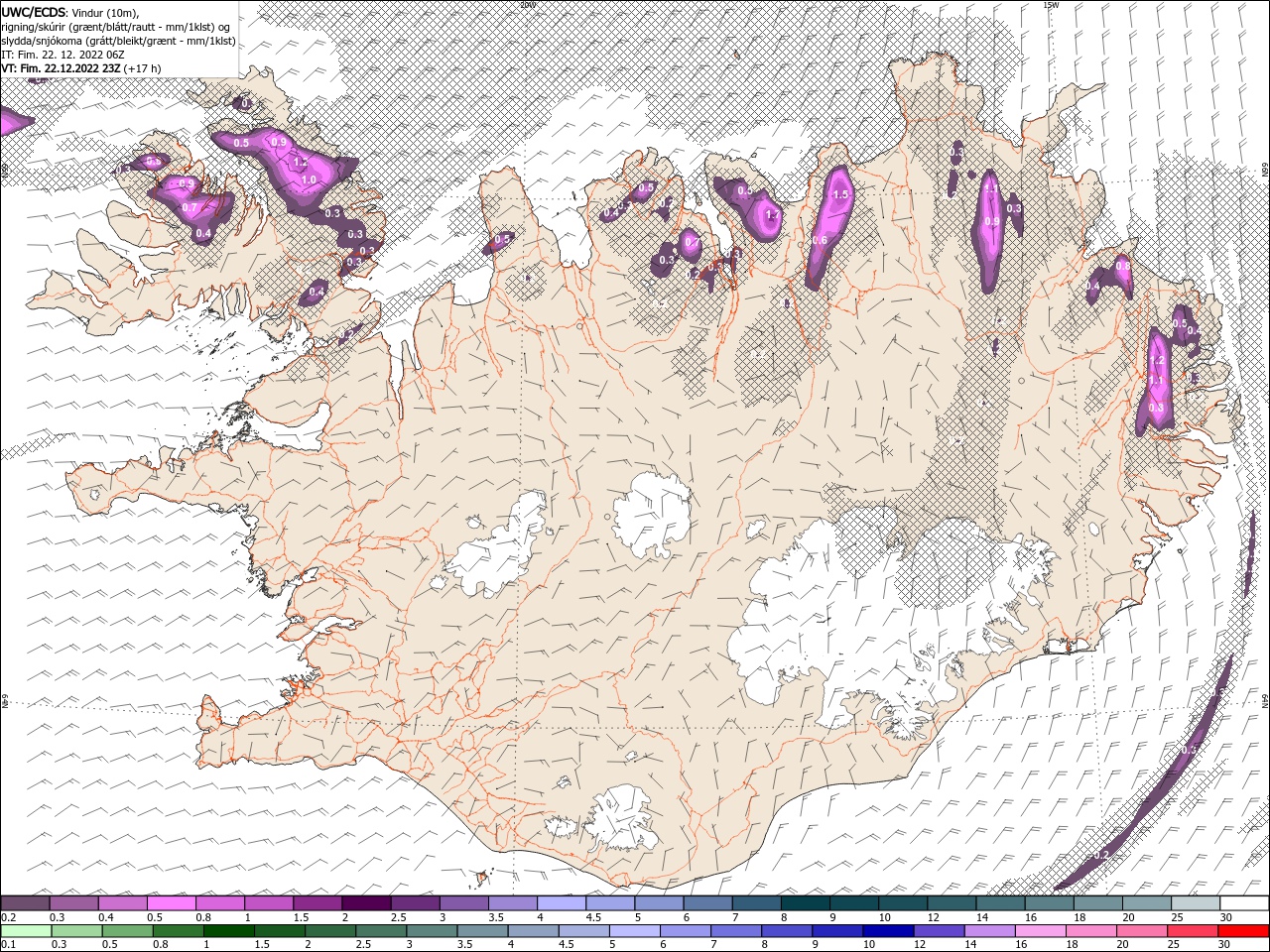Screen dimensions: 1270x952
Task: Click the darkest purple upper swatch starting at 2
Action: [366, 903]
